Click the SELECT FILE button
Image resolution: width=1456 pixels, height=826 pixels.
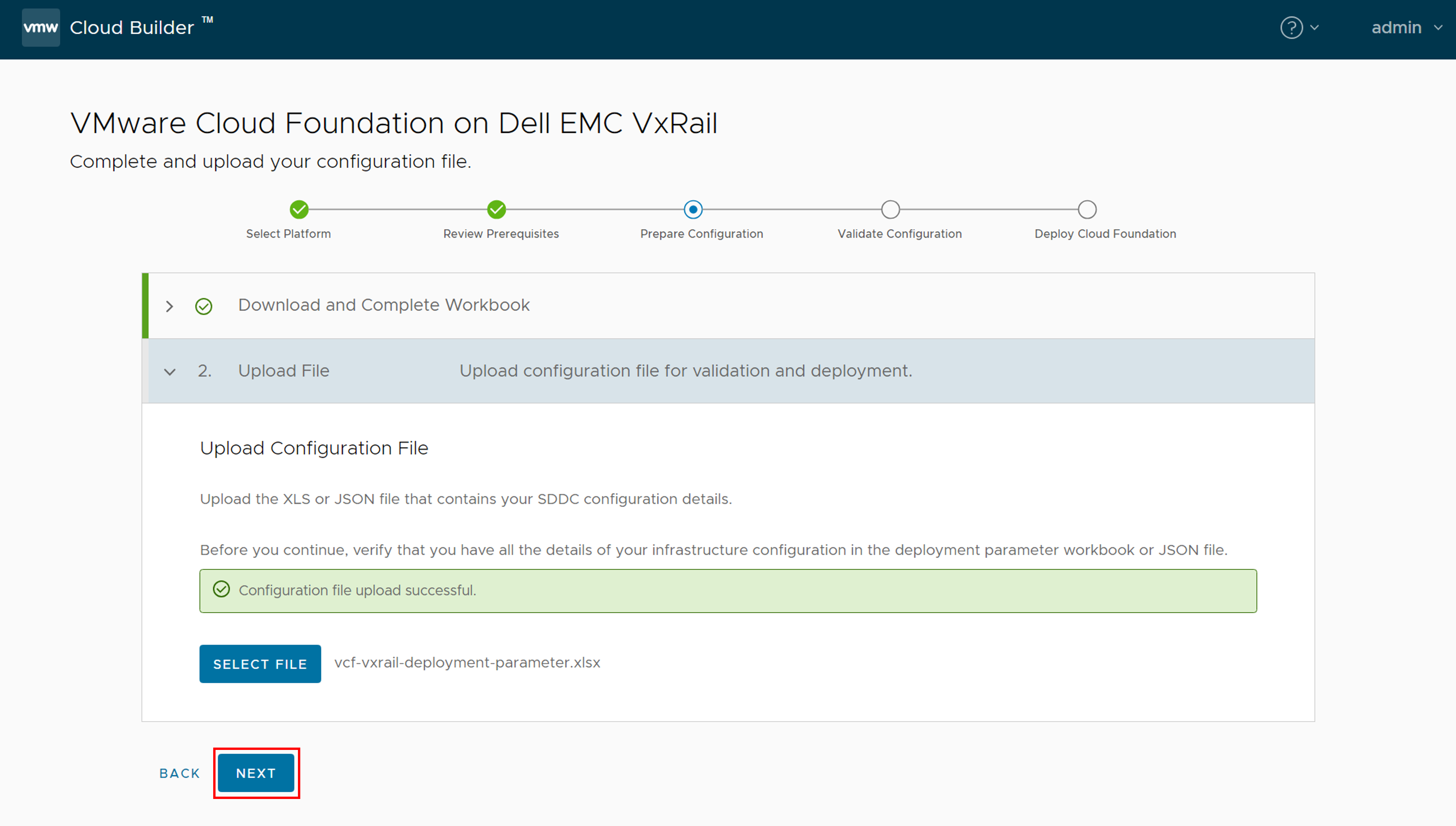tap(260, 664)
